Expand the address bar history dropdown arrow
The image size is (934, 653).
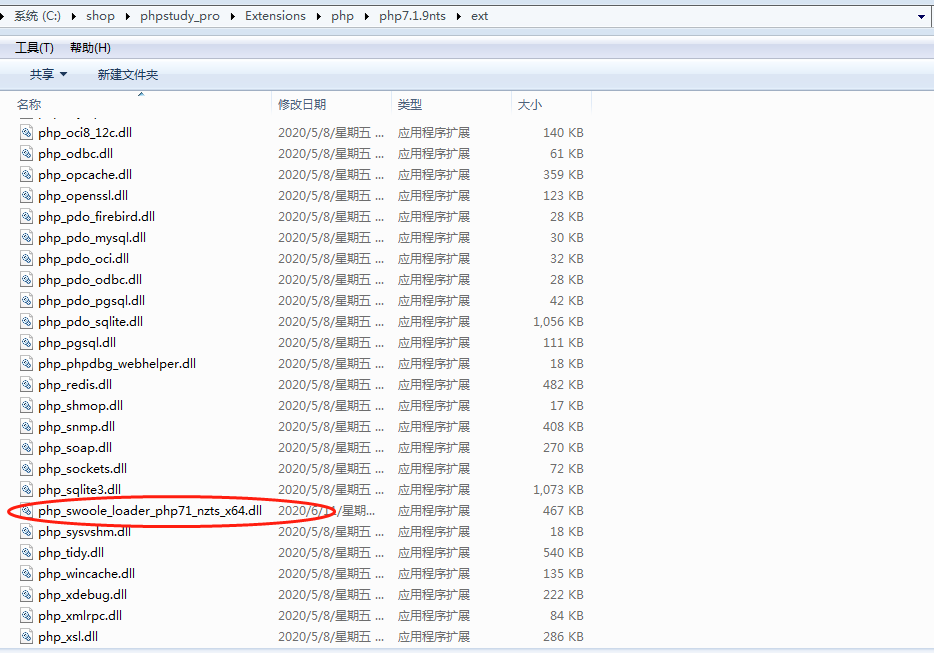click(921, 16)
